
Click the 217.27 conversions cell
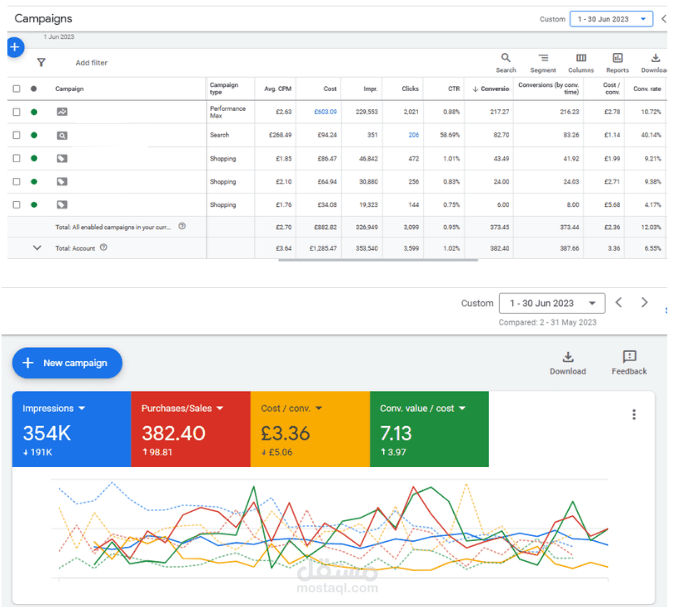pyautogui.click(x=499, y=112)
